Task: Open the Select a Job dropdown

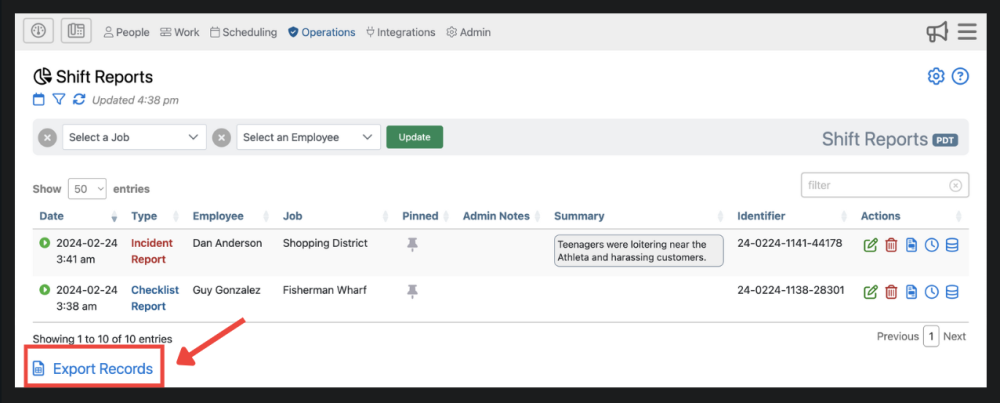Action: (x=134, y=137)
